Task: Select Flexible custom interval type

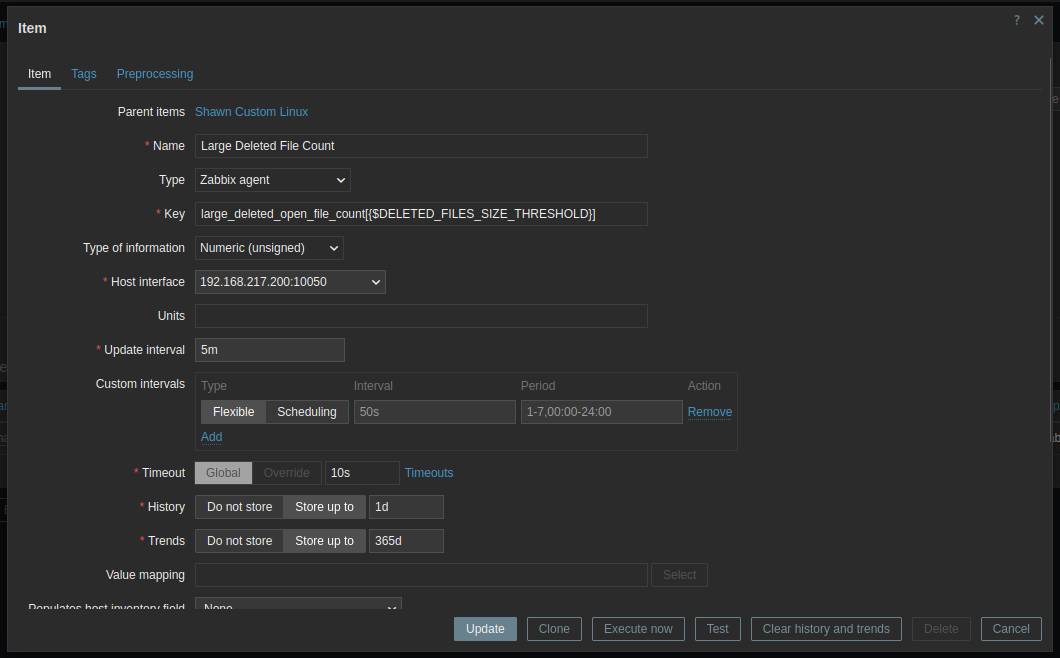Action: coord(233,412)
